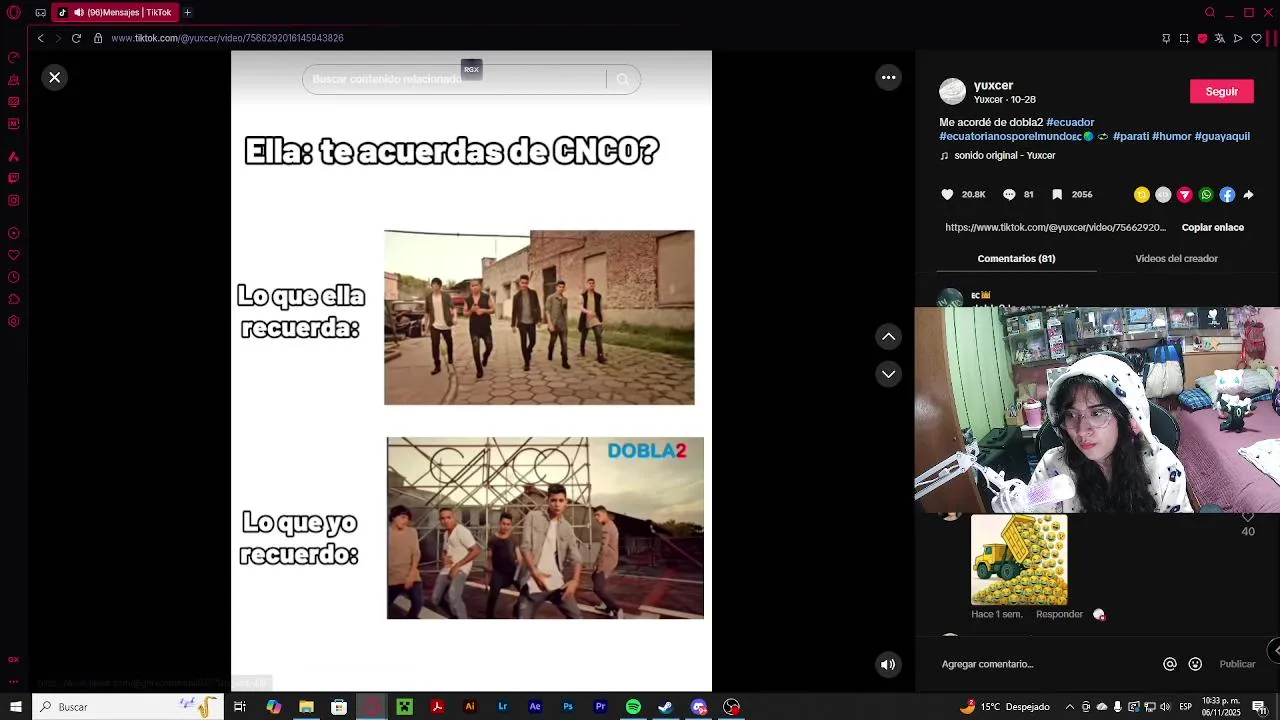The width and height of the screenshot is (1280, 720).
Task: Close the TikTok video viewer
Action: [x=55, y=77]
